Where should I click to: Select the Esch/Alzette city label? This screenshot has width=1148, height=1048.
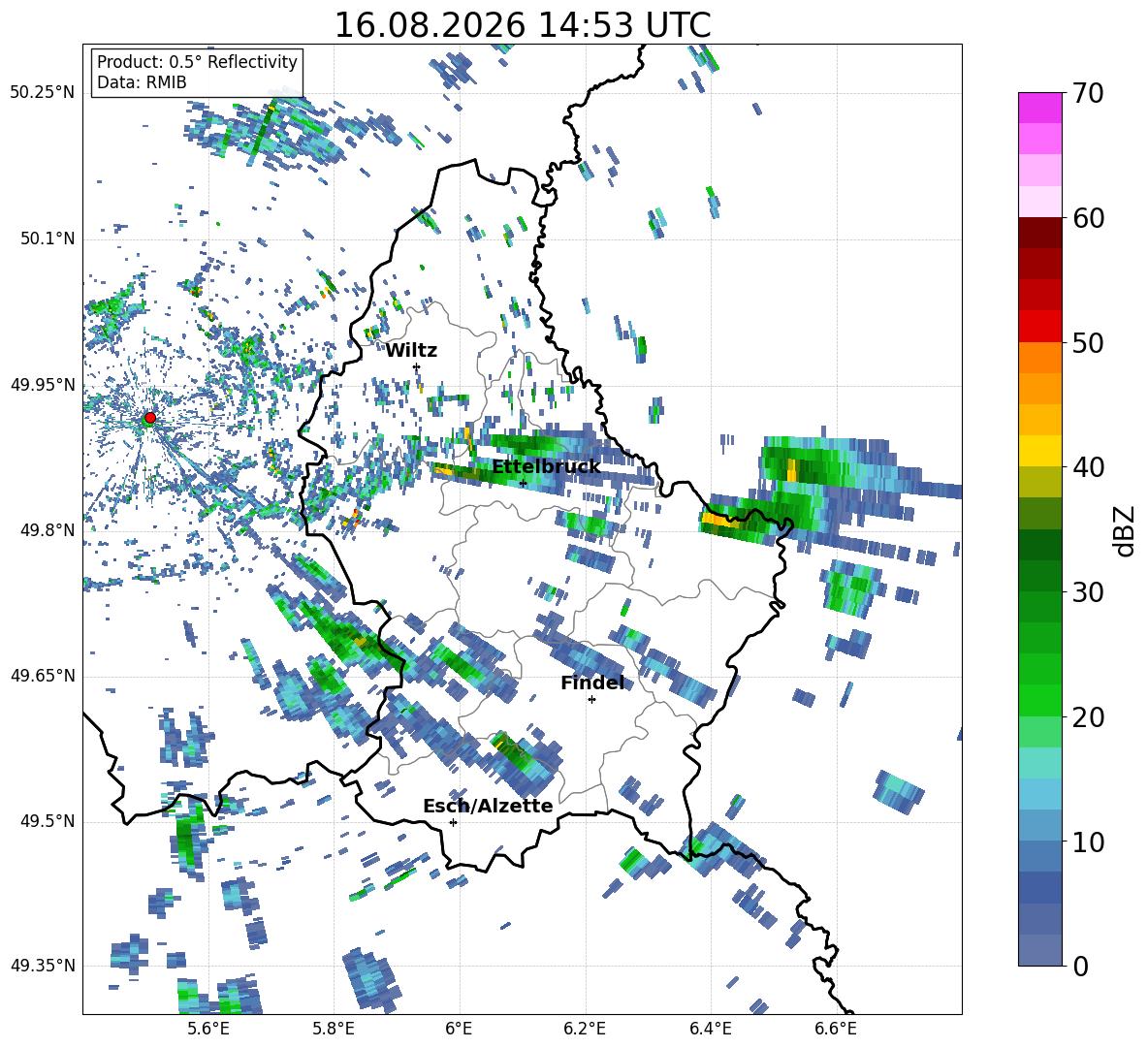click(x=488, y=807)
